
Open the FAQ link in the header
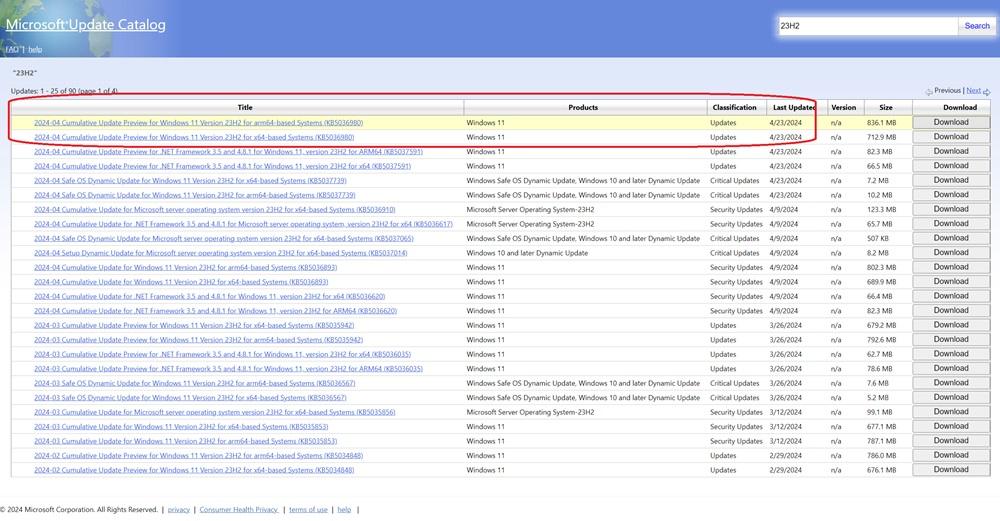(x=13, y=49)
